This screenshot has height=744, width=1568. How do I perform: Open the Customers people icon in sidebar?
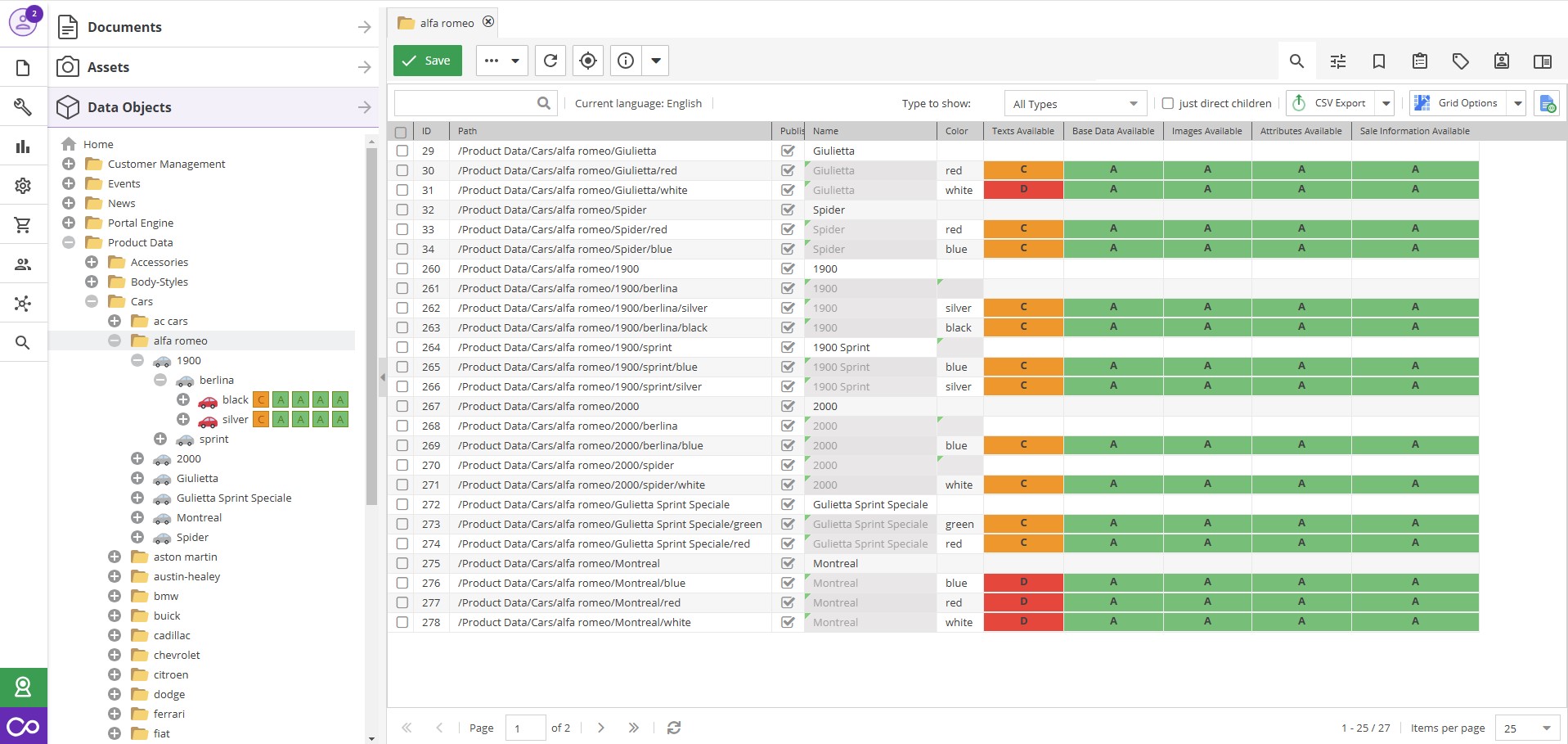tap(23, 264)
